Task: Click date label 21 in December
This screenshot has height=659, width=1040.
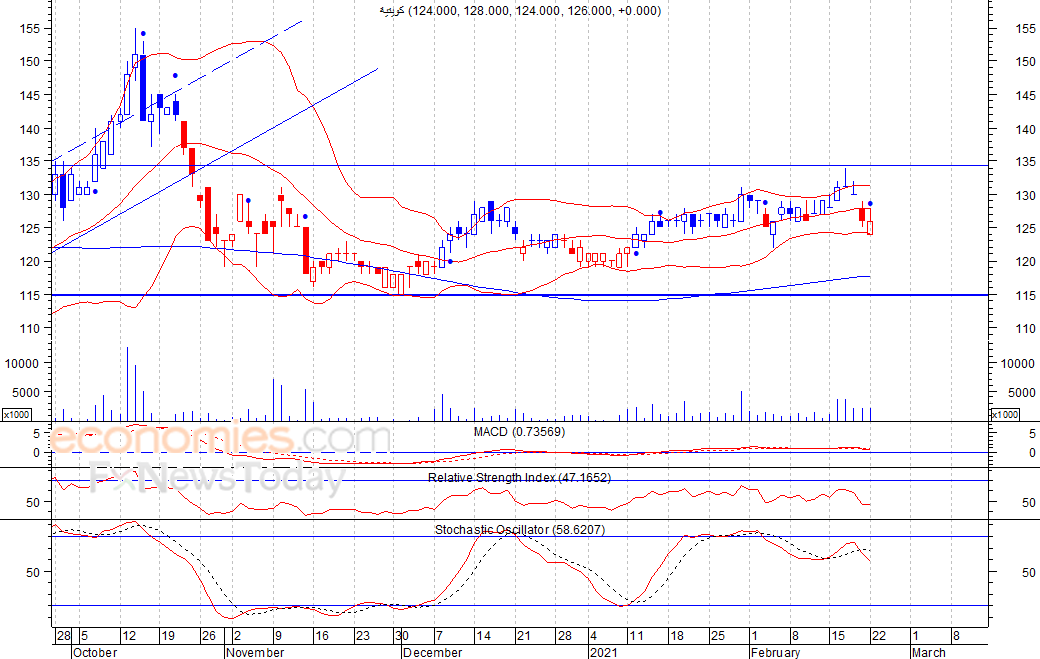Action: point(524,636)
